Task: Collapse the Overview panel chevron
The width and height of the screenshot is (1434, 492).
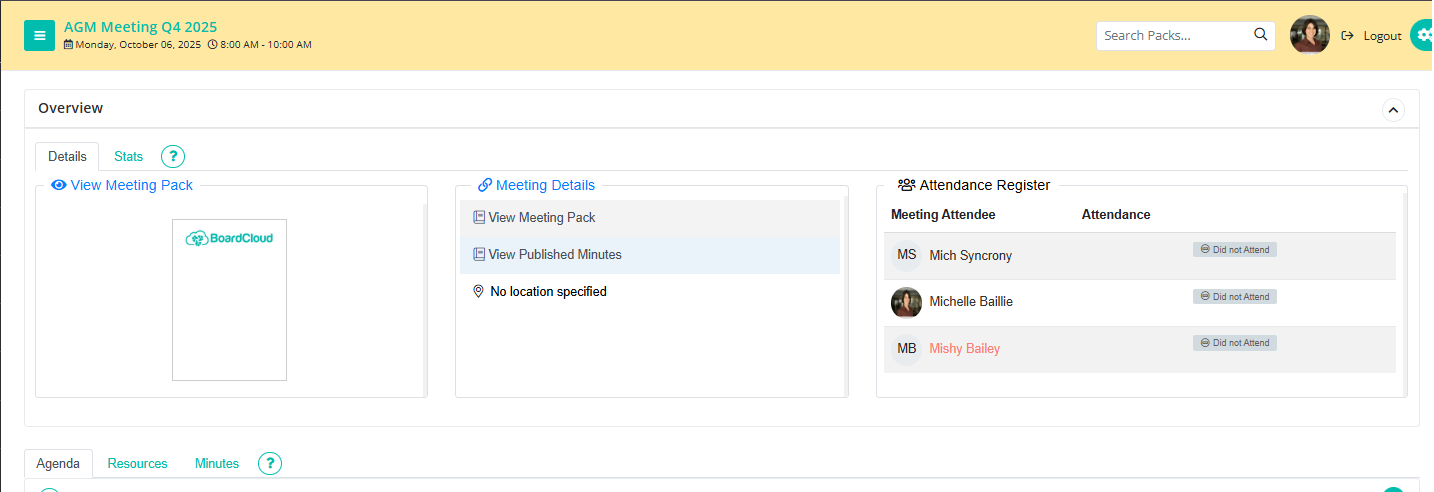Action: pyautogui.click(x=1393, y=110)
